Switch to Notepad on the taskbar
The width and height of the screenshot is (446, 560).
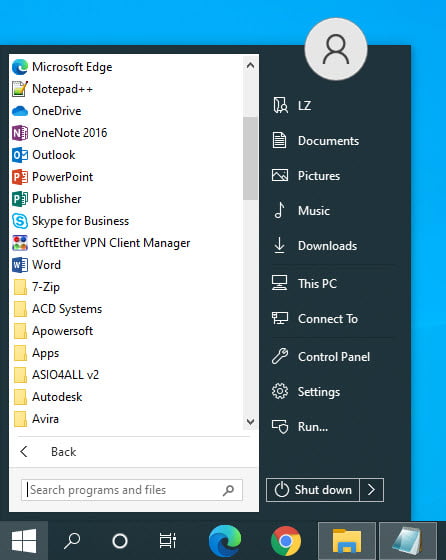tap(408, 541)
